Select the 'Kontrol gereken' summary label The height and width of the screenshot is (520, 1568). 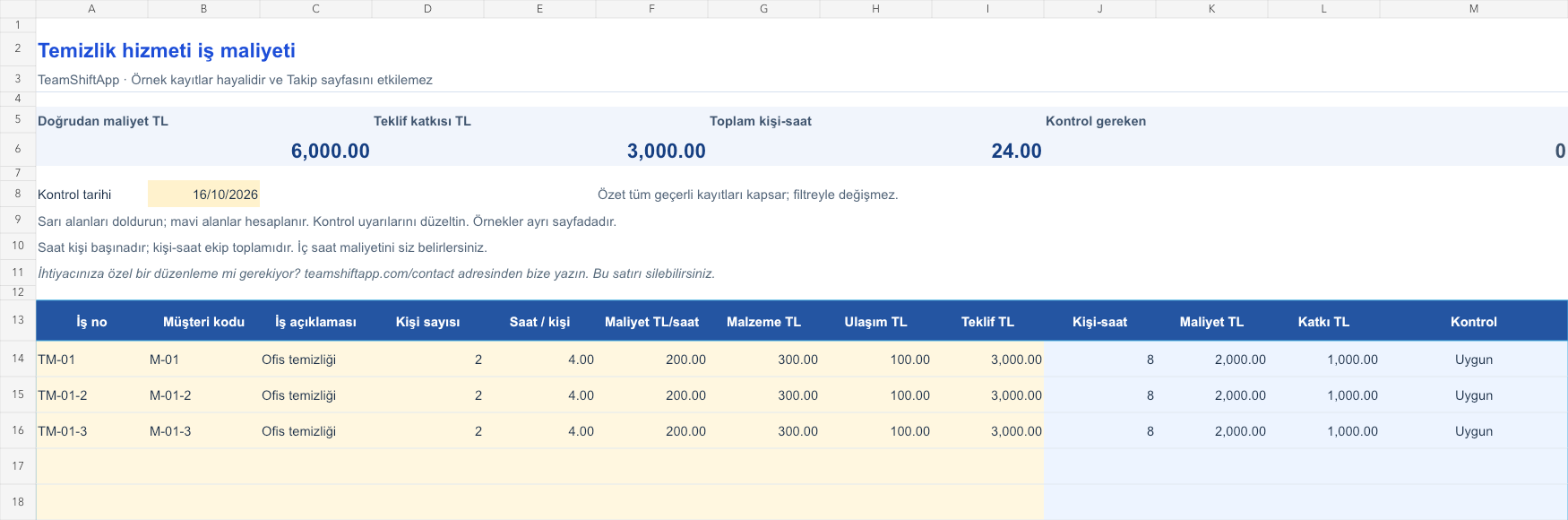(1095, 121)
